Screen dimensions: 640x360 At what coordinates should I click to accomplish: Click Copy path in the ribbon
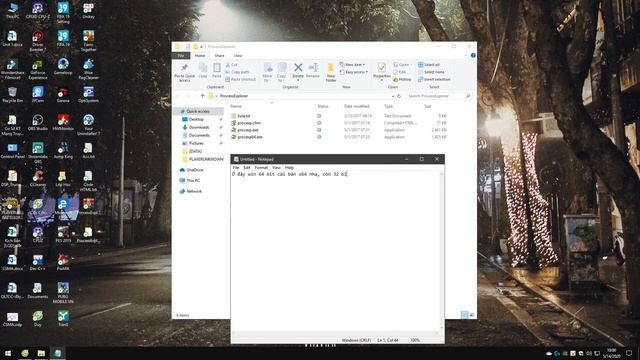pos(237,72)
